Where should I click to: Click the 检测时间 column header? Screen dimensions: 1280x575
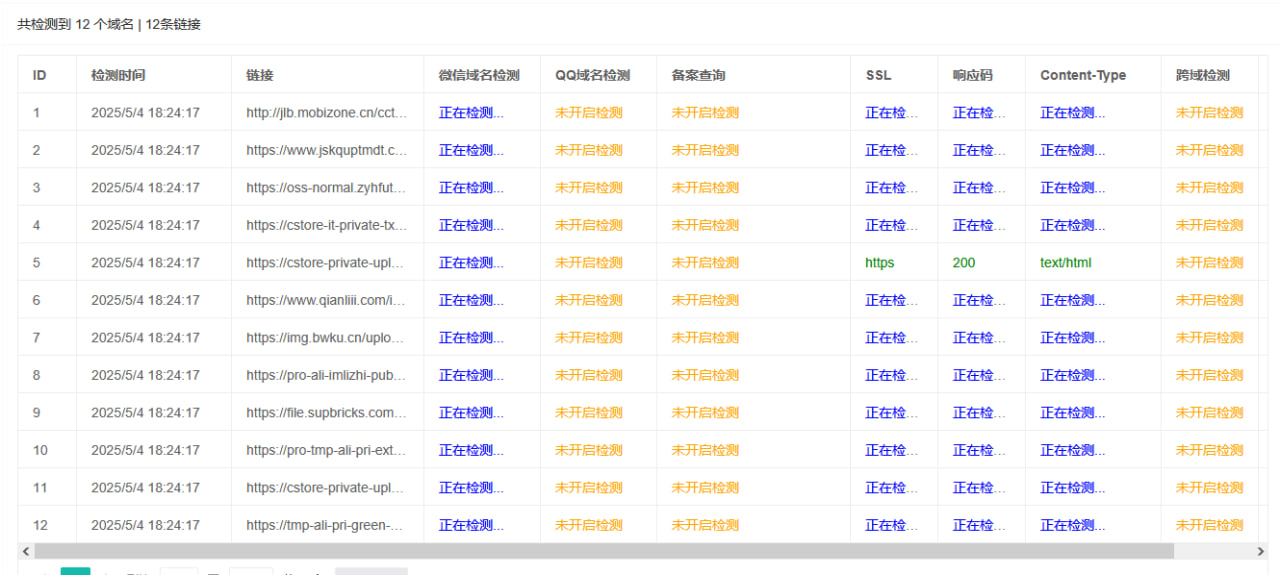118,75
